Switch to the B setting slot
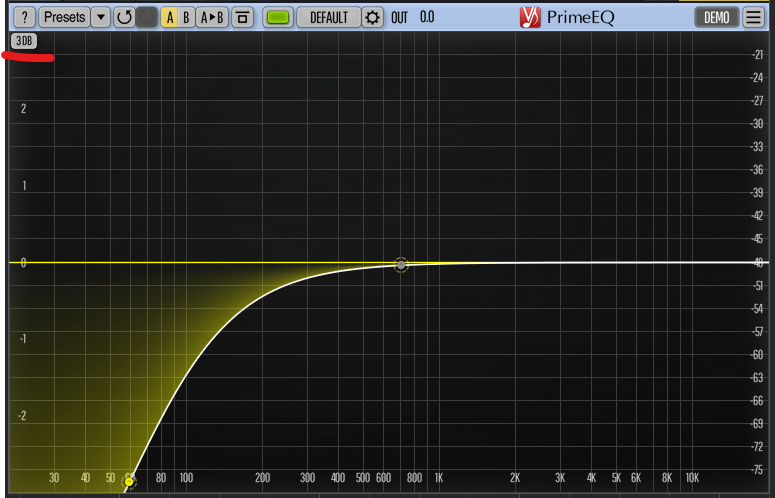The width and height of the screenshot is (775, 498). click(186, 17)
